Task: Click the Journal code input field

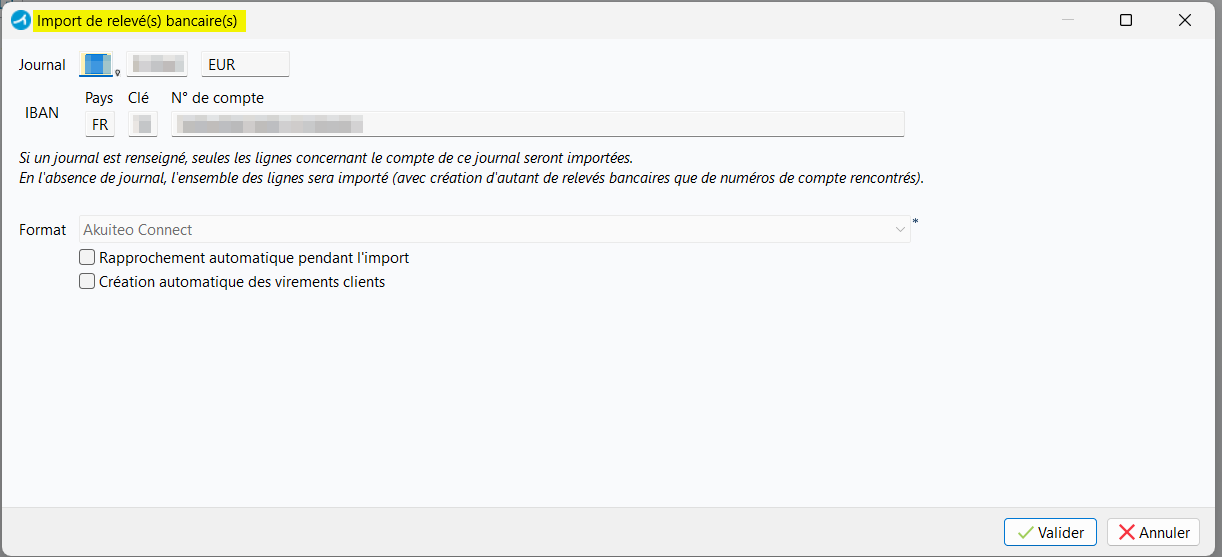Action: pos(96,64)
